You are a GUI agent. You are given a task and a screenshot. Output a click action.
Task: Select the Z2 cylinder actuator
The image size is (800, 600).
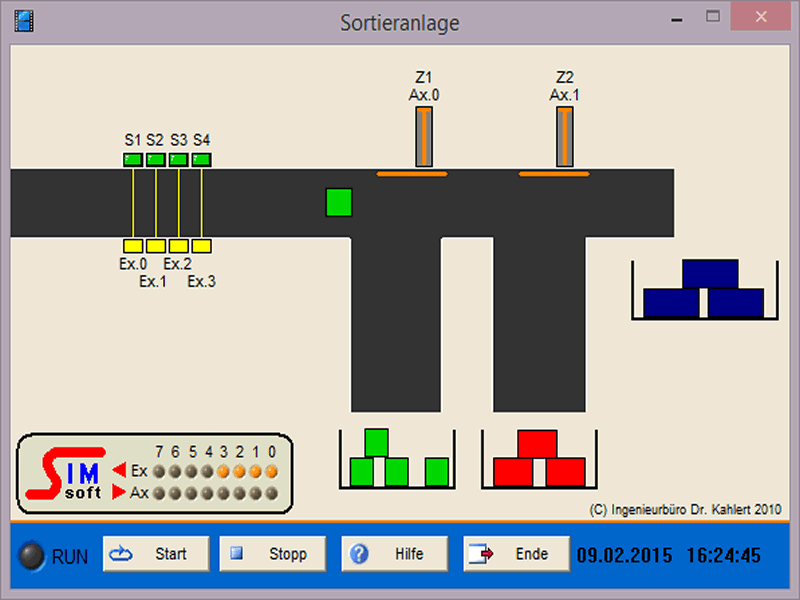point(566,137)
